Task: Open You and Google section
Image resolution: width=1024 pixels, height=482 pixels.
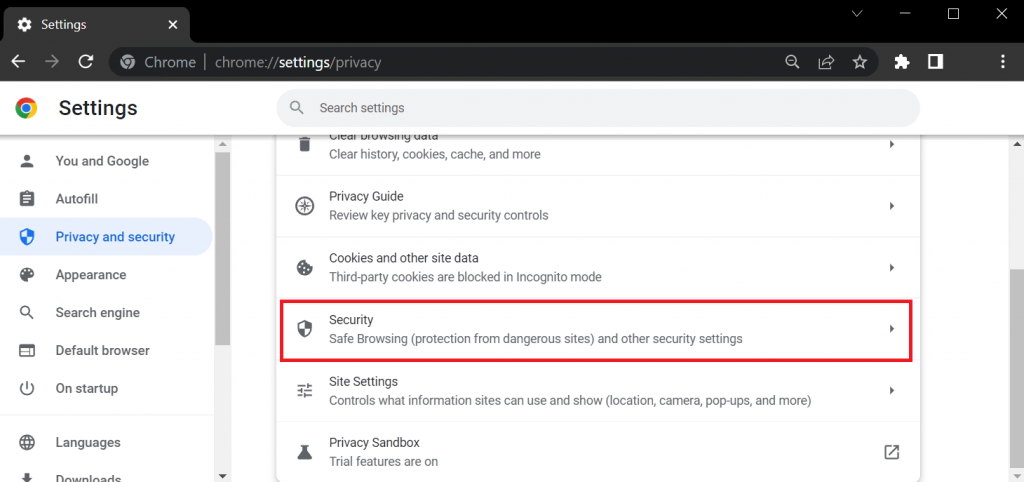Action: [x=101, y=161]
